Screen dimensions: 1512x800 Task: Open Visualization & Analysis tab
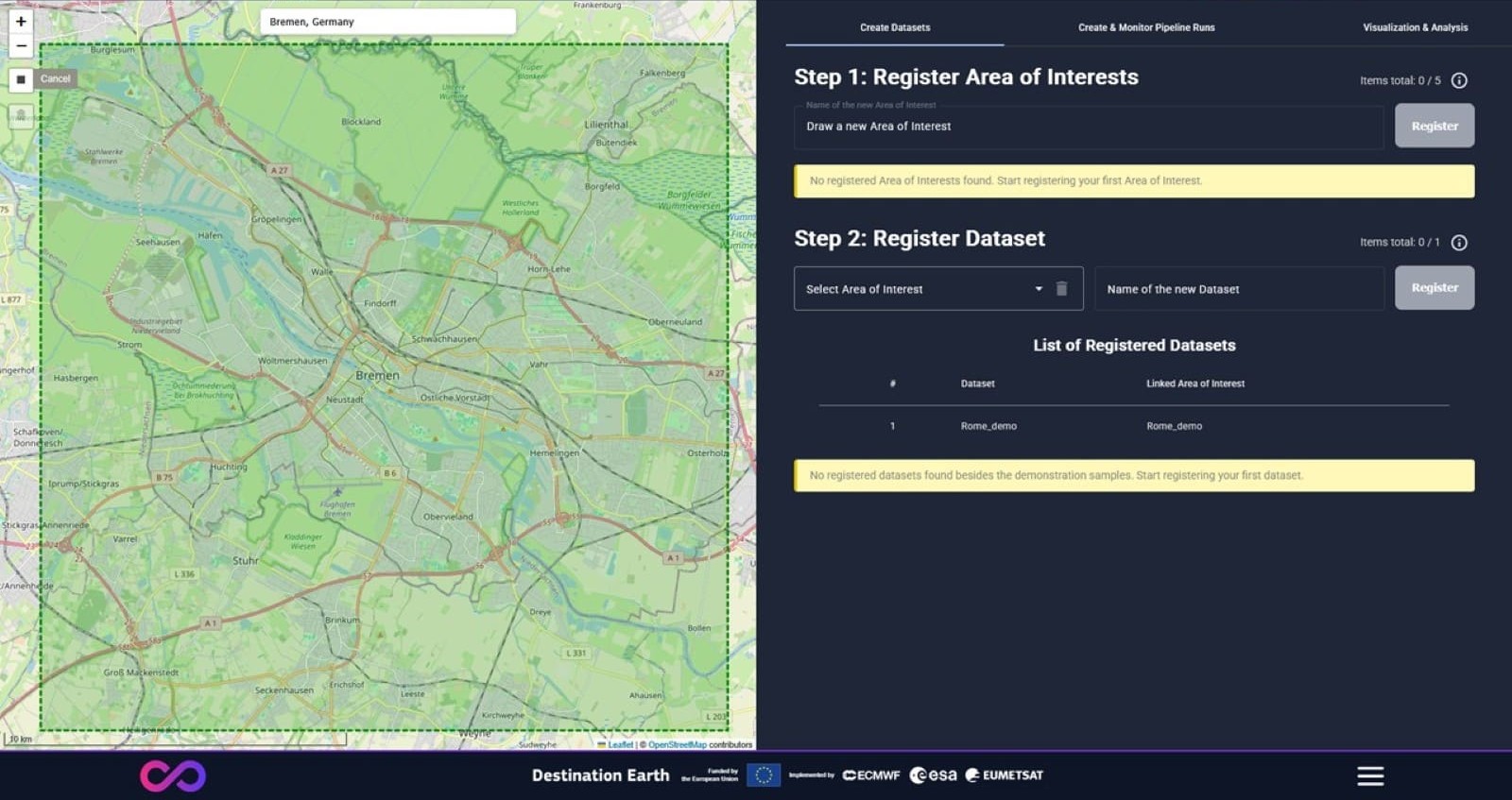(1415, 27)
